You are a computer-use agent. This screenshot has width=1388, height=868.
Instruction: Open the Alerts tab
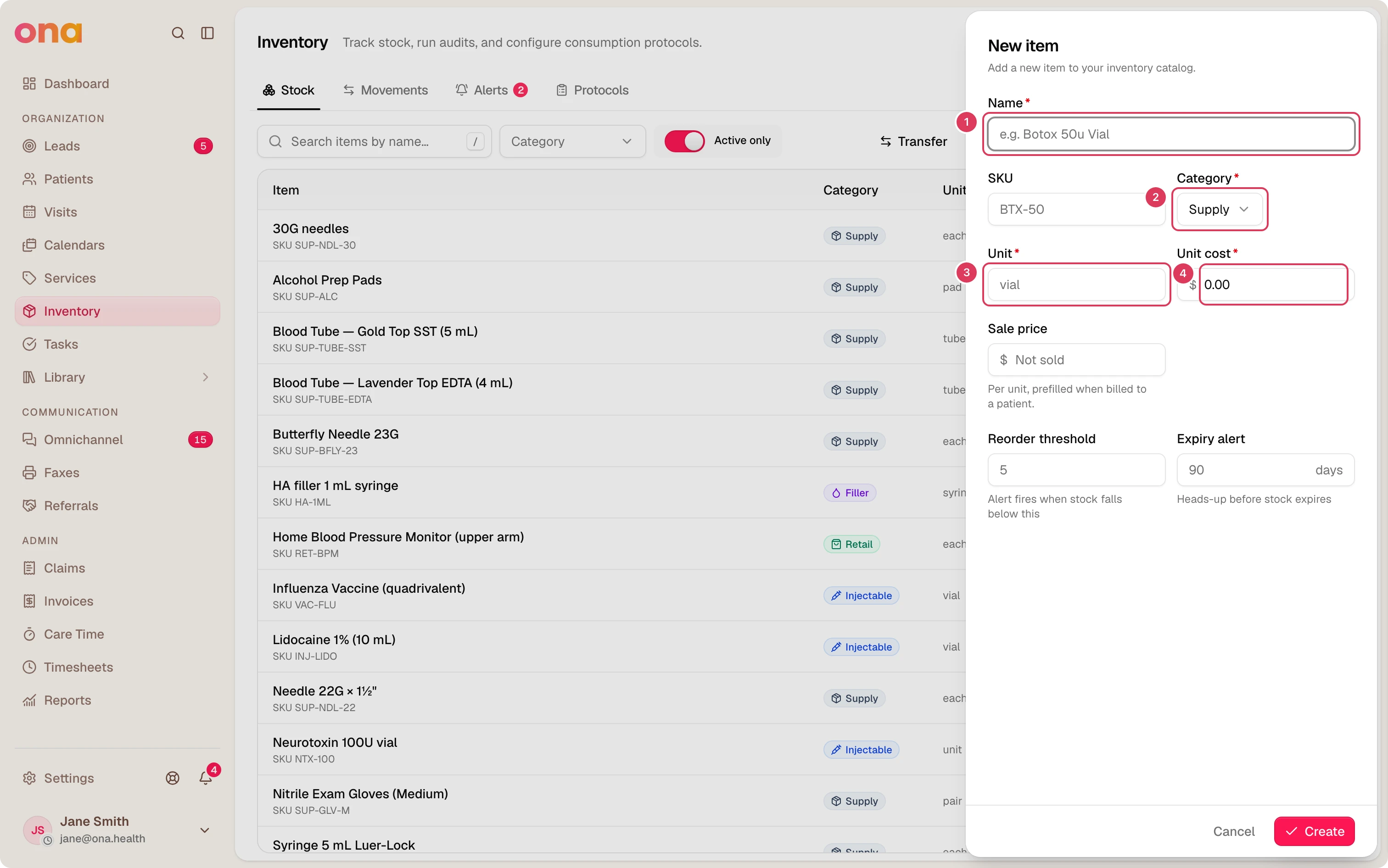click(492, 90)
